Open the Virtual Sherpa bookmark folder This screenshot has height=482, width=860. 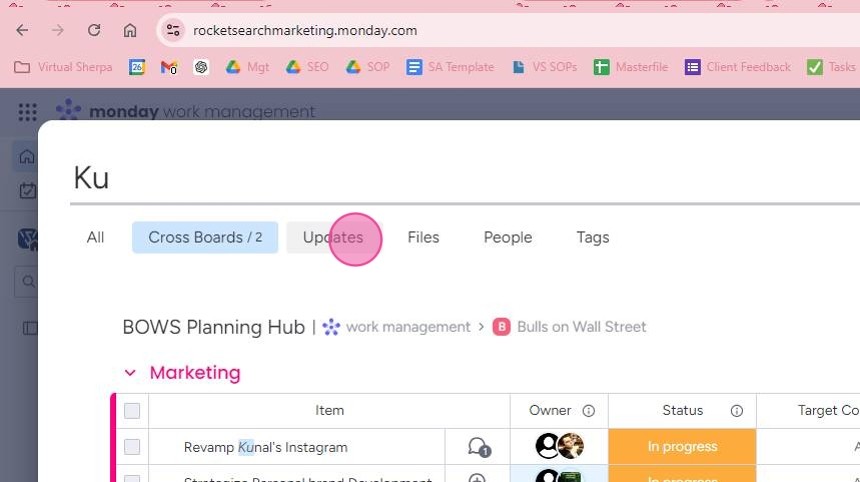(63, 67)
